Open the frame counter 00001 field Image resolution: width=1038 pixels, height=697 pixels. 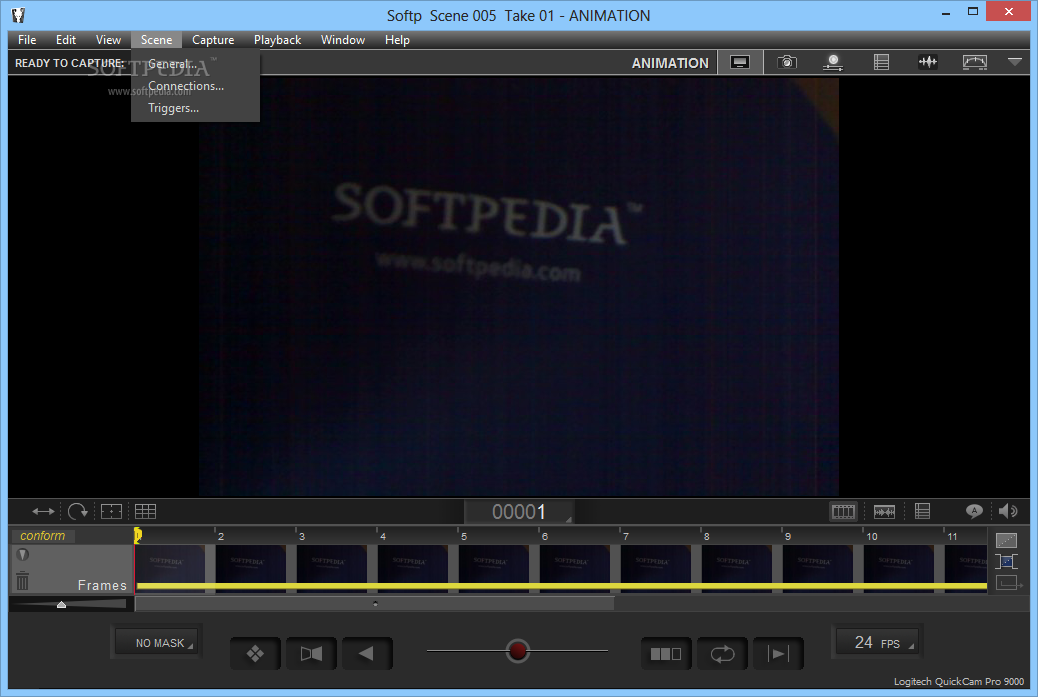(518, 512)
